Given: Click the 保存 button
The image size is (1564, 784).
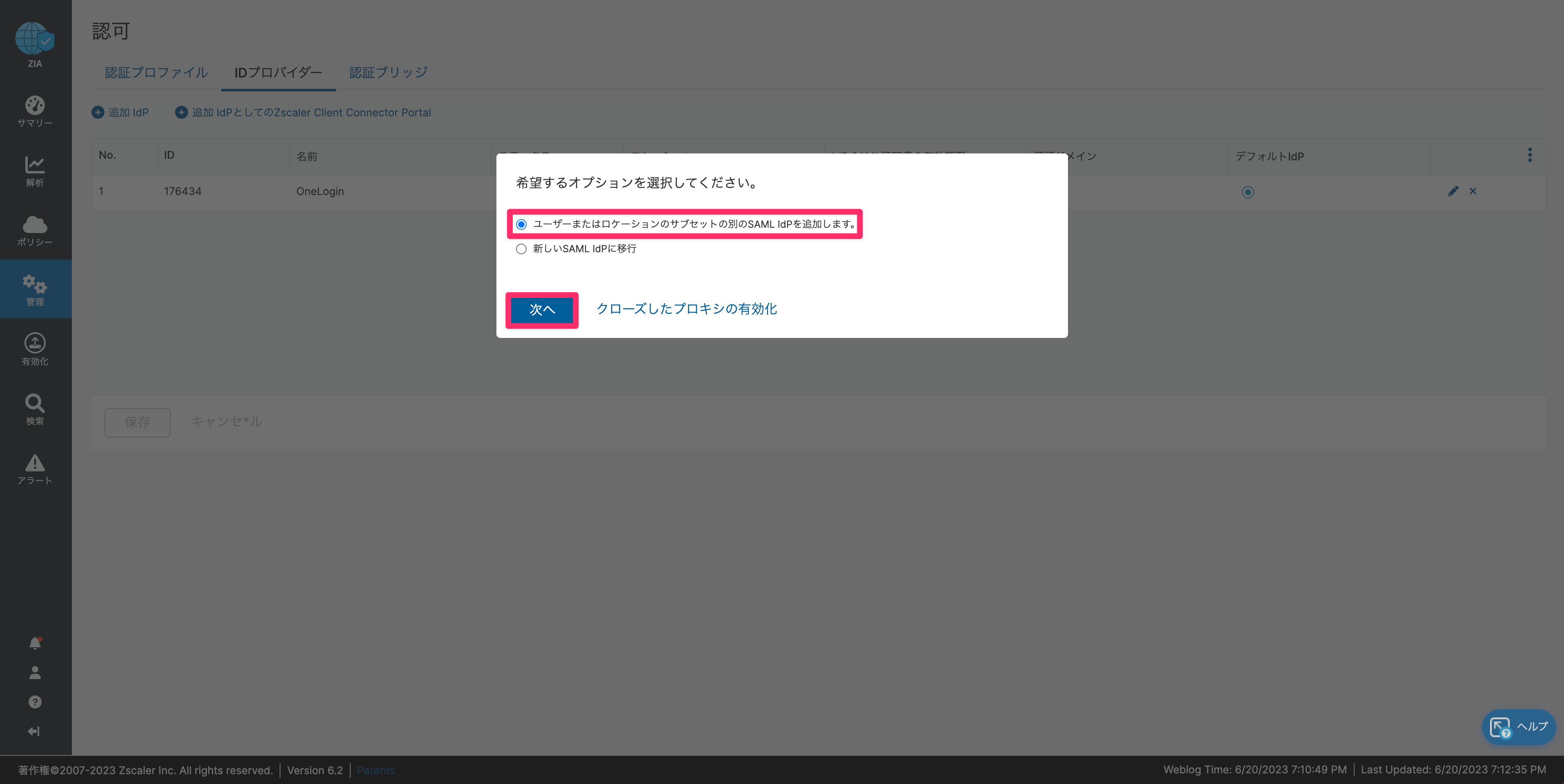Looking at the screenshot, I should 137,422.
